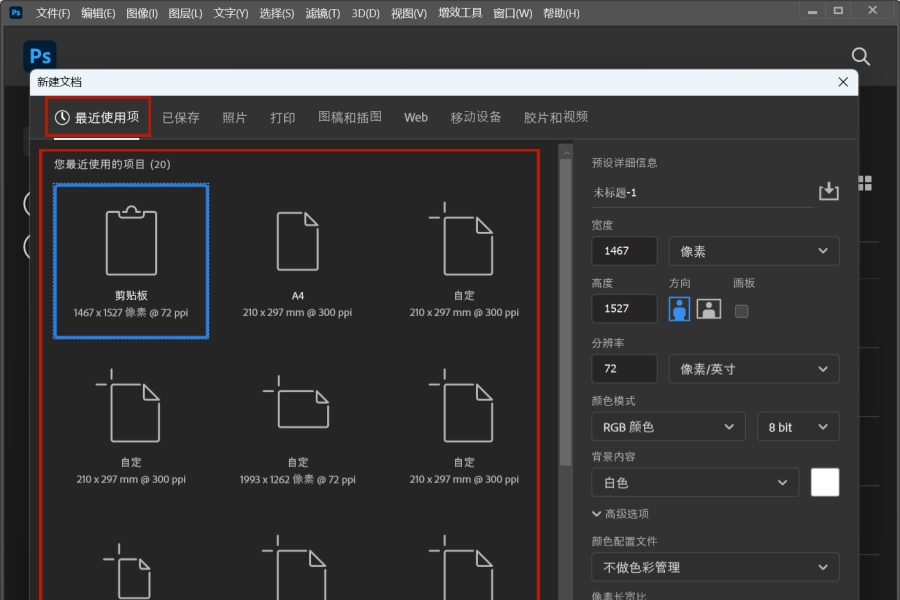Open 文件(F) menu
The width and height of the screenshot is (900, 600).
[x=53, y=13]
